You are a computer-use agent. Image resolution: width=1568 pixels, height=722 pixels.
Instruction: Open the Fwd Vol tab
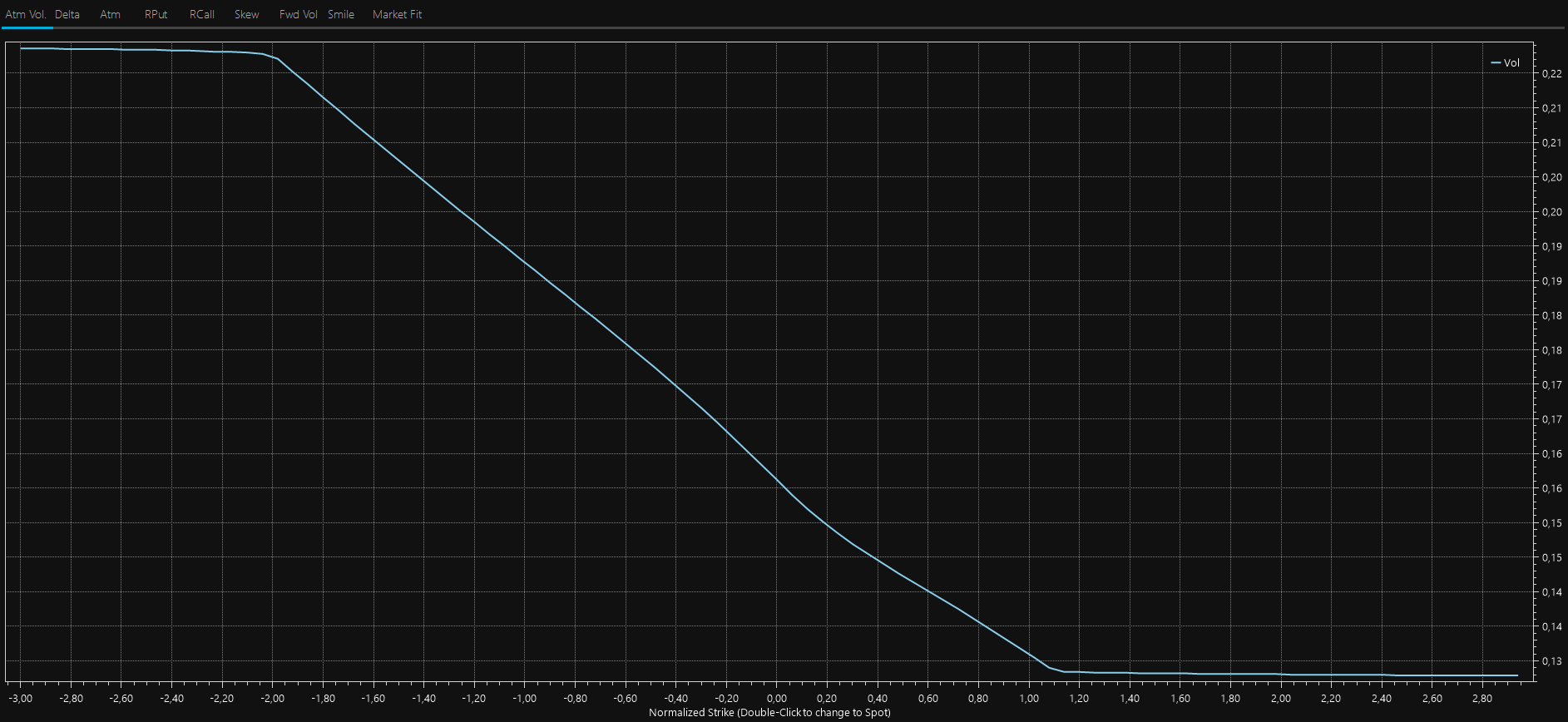298,14
